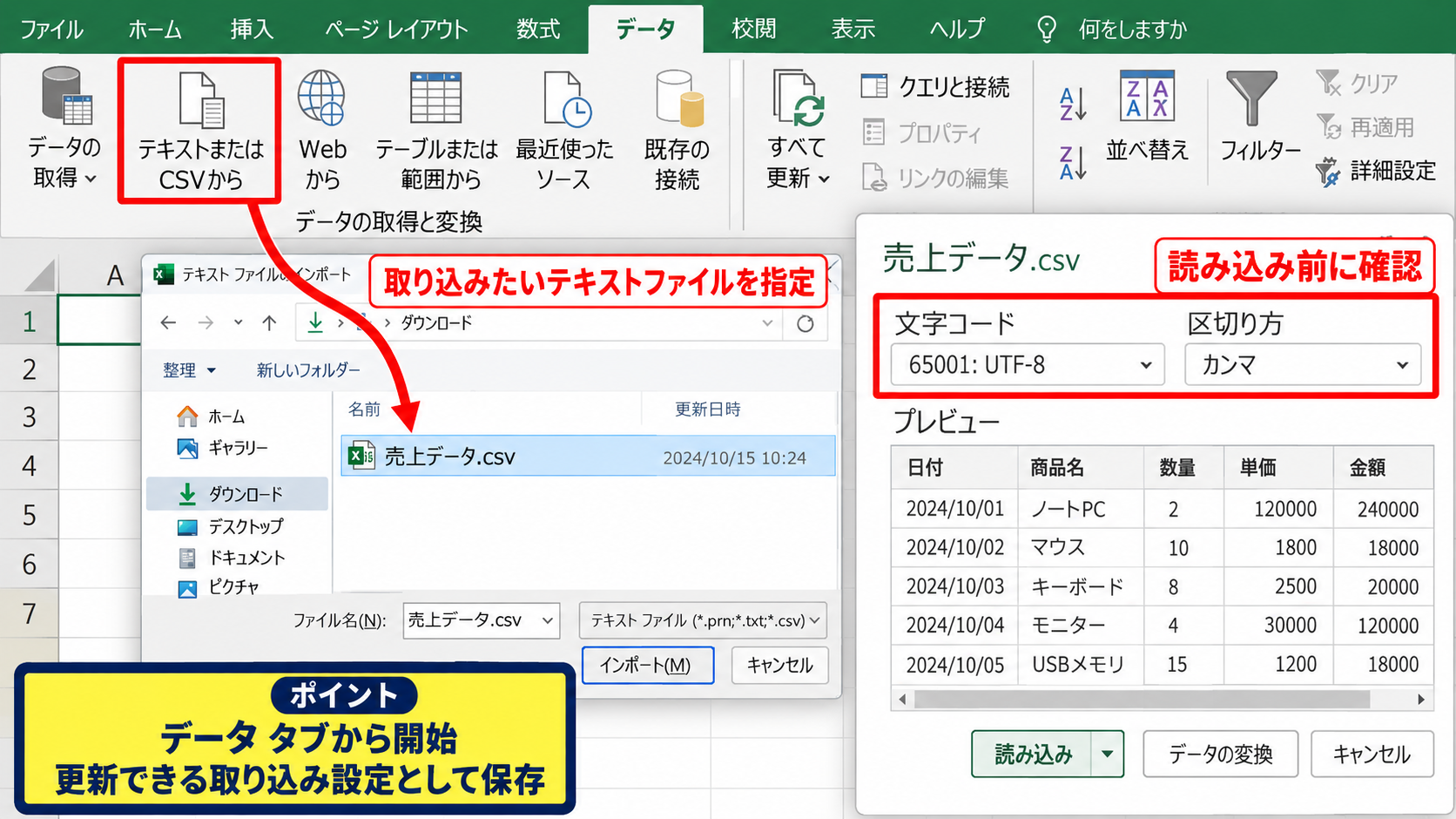Expand the 整理 organize menu

(189, 370)
